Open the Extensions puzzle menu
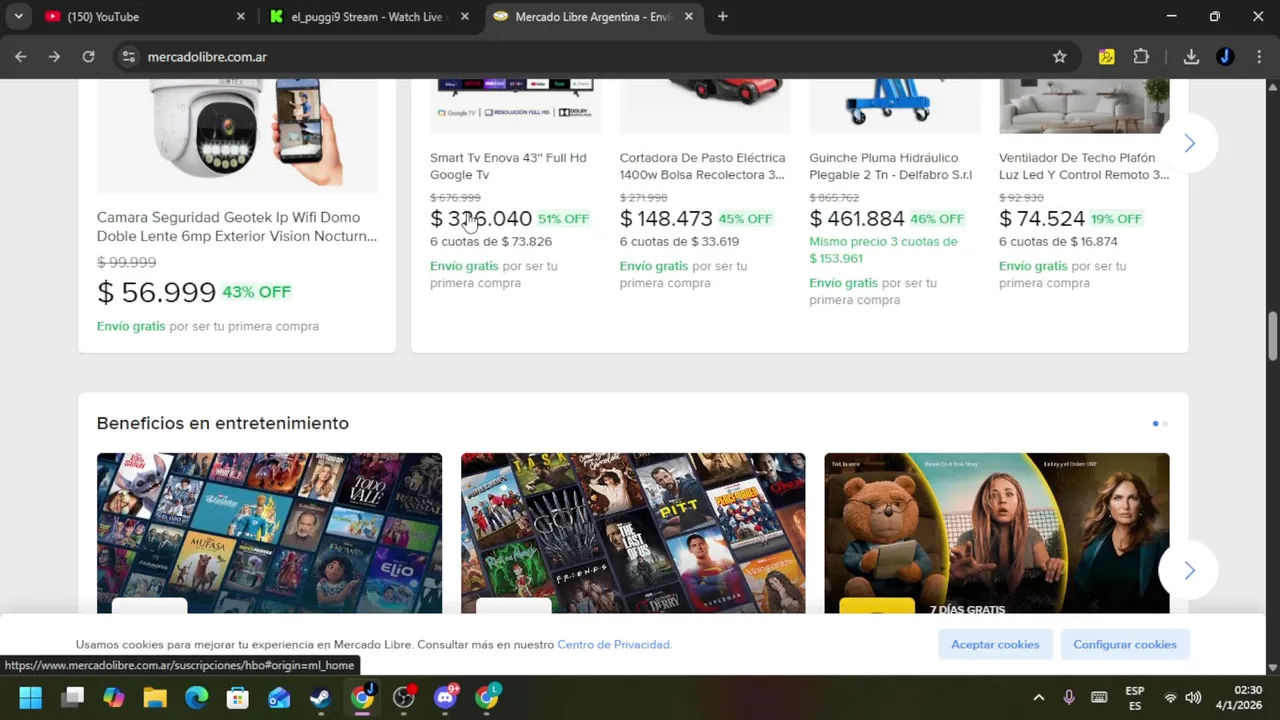 [x=1141, y=57]
